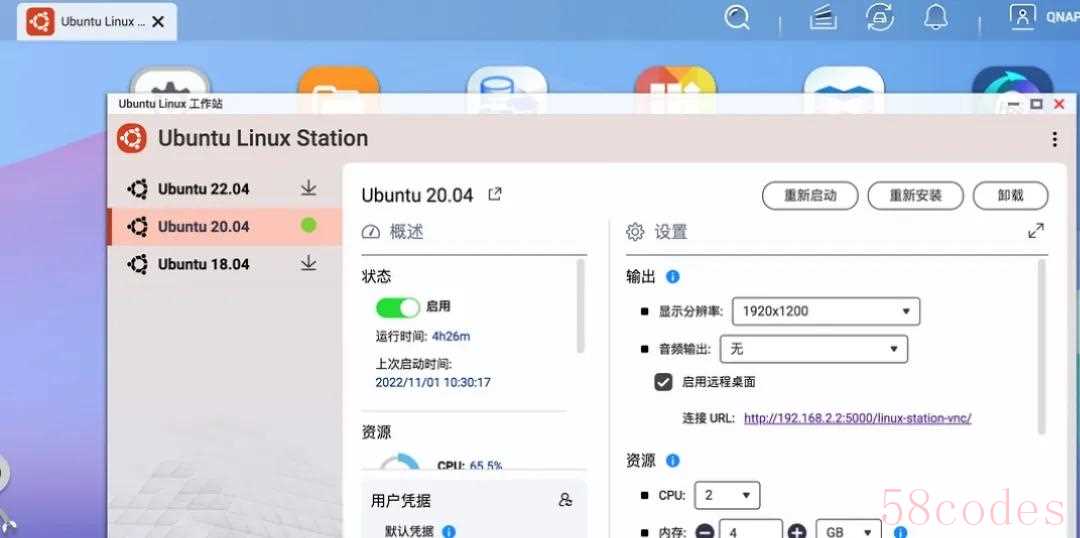Image resolution: width=1080 pixels, height=538 pixels.
Task: Click the info icon beside 资源 settings
Action: 673,460
